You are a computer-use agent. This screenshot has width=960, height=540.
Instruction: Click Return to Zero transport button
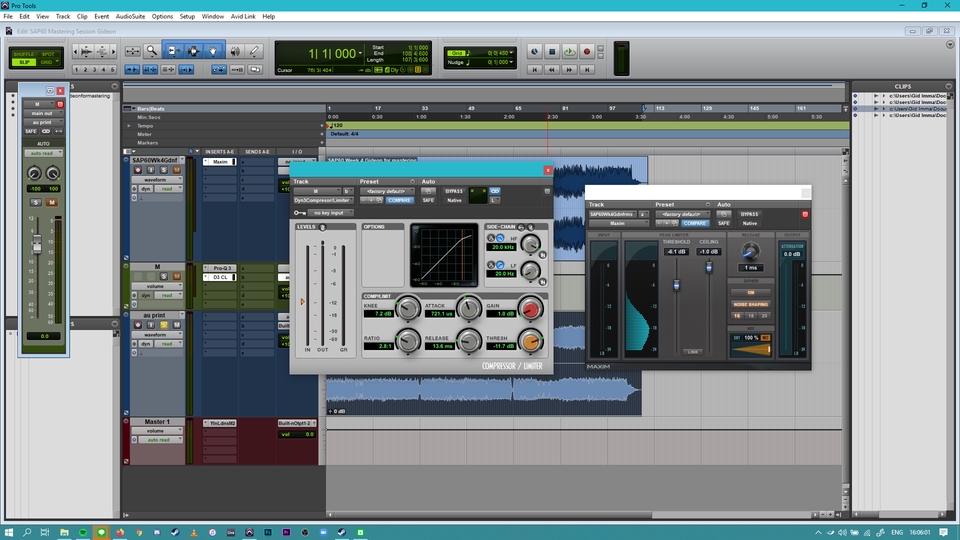click(x=534, y=70)
